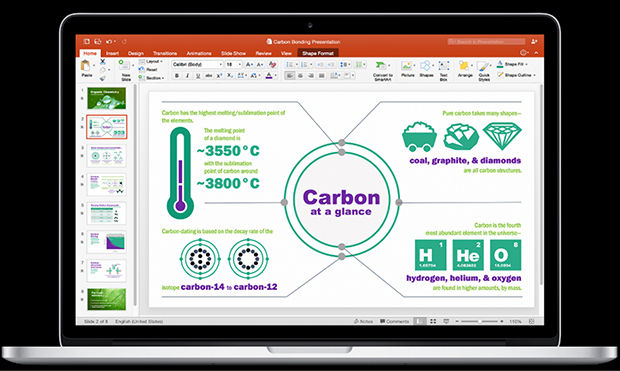
Task: Click the Comments button in status bar
Action: (394, 321)
